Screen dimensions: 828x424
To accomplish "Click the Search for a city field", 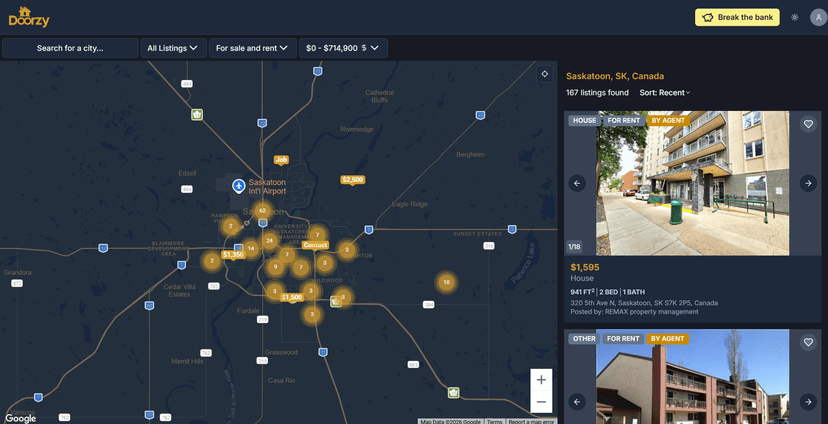I will 70,48.
